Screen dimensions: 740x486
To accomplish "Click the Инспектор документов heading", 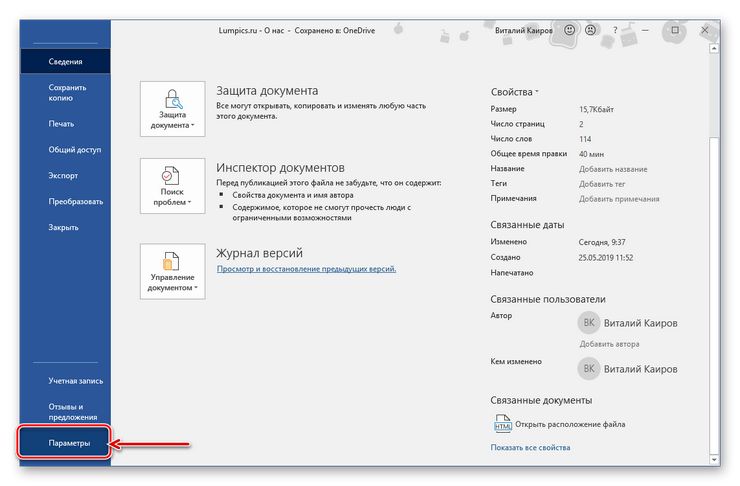I will [280, 168].
